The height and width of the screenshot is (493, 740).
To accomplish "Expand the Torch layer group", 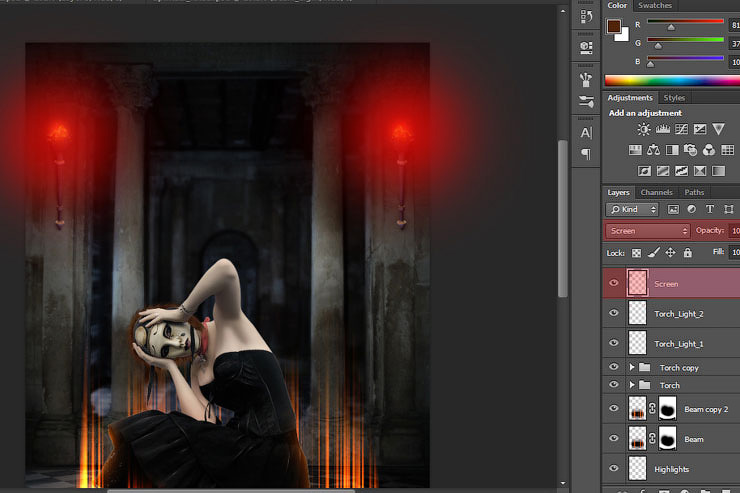I will pos(632,385).
